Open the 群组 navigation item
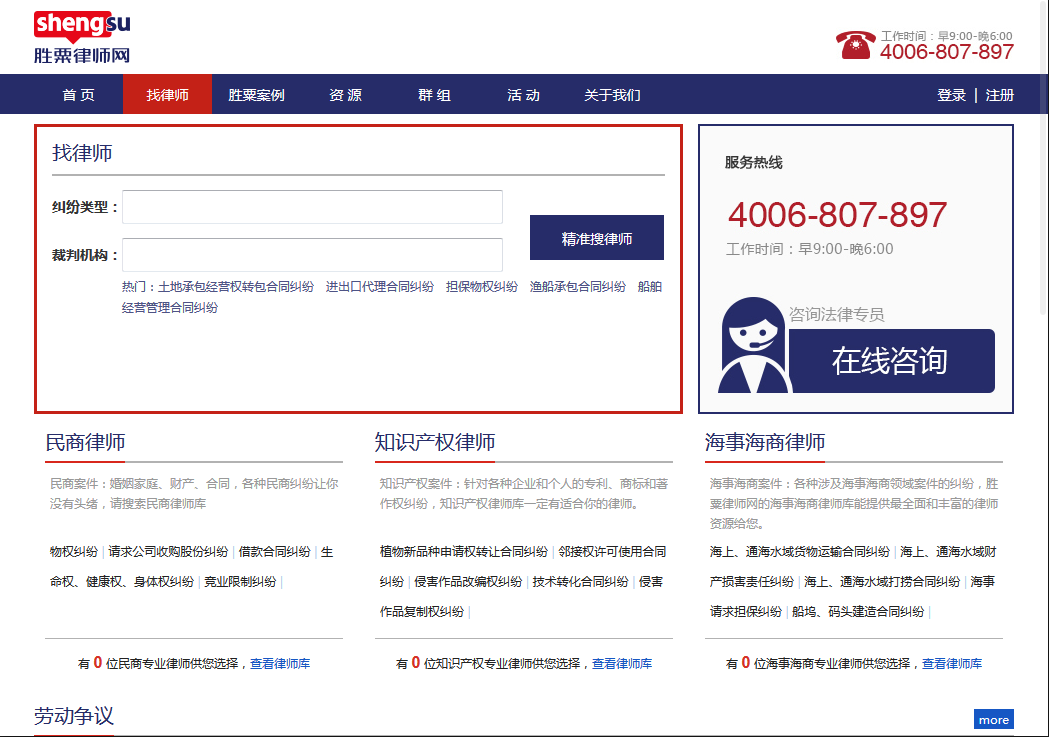The image size is (1049, 737). point(434,95)
